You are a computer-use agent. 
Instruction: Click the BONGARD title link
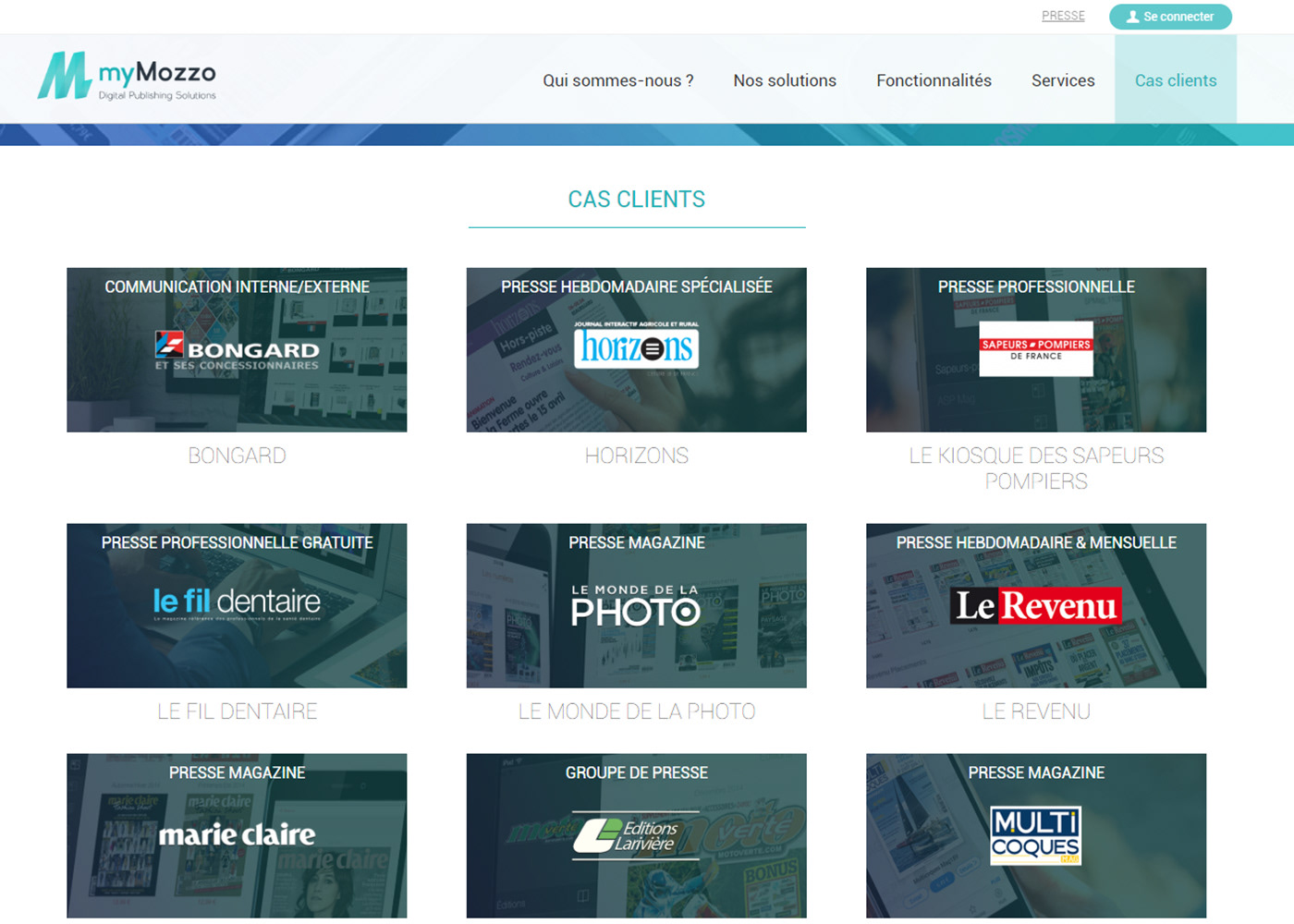(237, 456)
